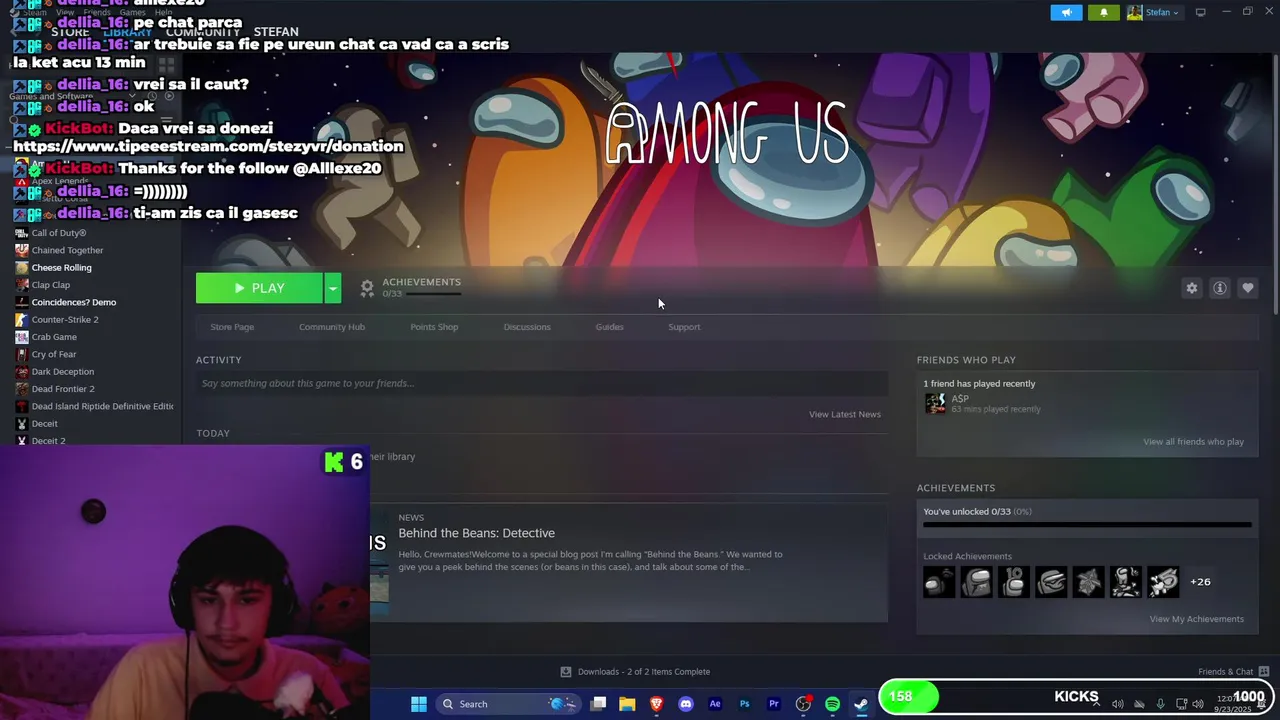Open the Play button dropdown arrow

[332, 288]
